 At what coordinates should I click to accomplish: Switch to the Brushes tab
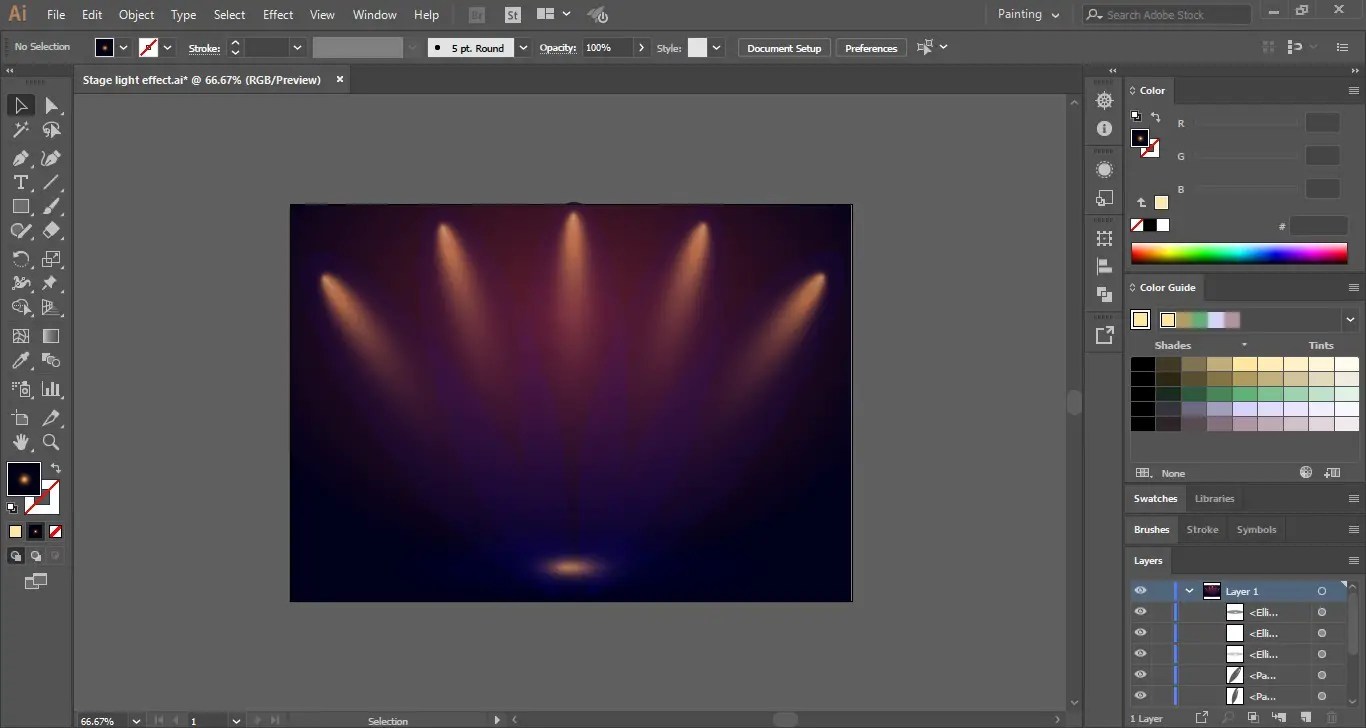(1151, 529)
